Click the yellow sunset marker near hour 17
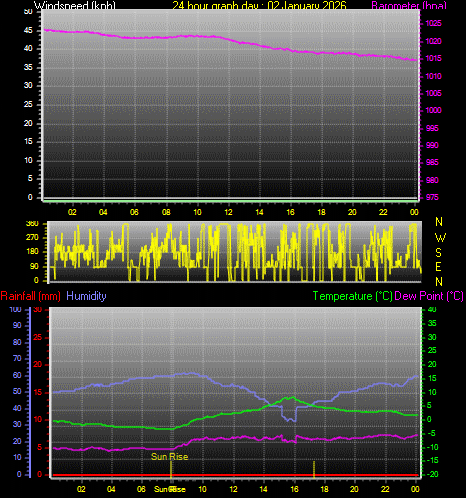 tap(314, 469)
